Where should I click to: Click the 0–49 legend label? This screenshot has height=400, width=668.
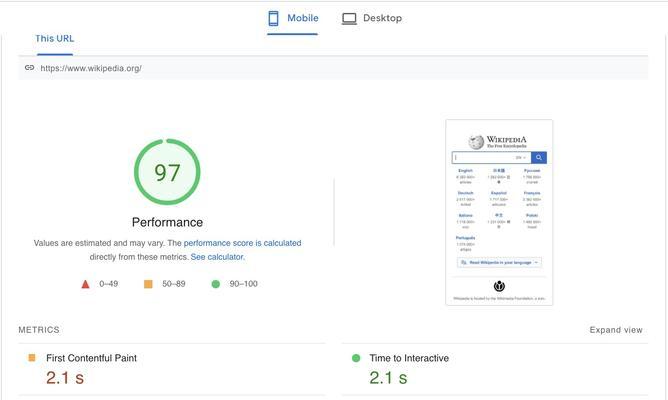pyautogui.click(x=109, y=284)
